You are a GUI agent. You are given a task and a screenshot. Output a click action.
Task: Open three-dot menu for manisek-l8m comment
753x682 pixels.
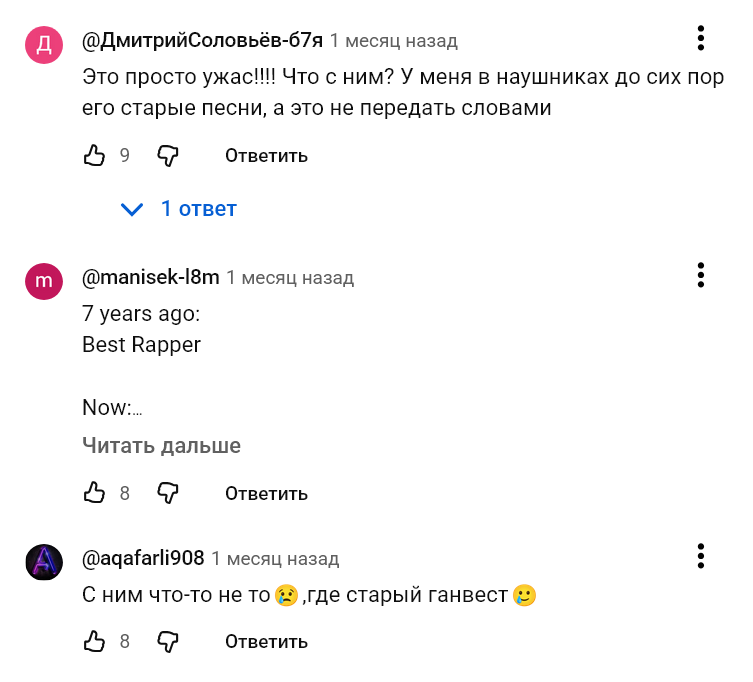[x=701, y=275]
